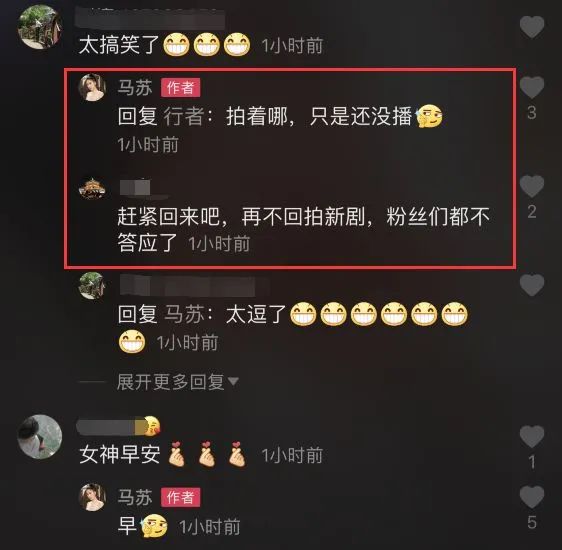Screen dimensions: 562x550
Task: Click 马苏 mention in the 太逗了 reply
Action: point(184,314)
